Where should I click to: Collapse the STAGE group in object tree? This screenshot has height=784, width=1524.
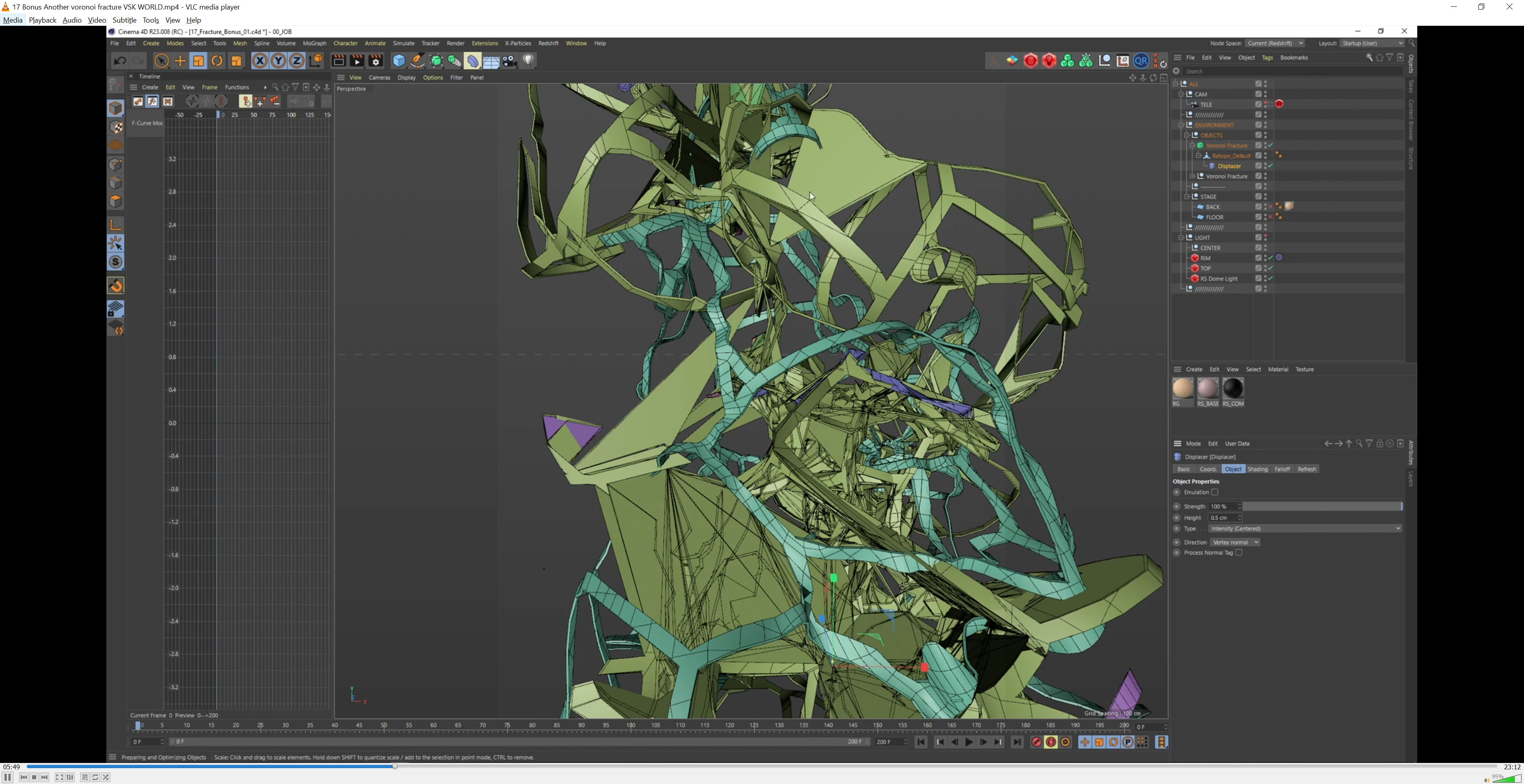pos(1187,197)
